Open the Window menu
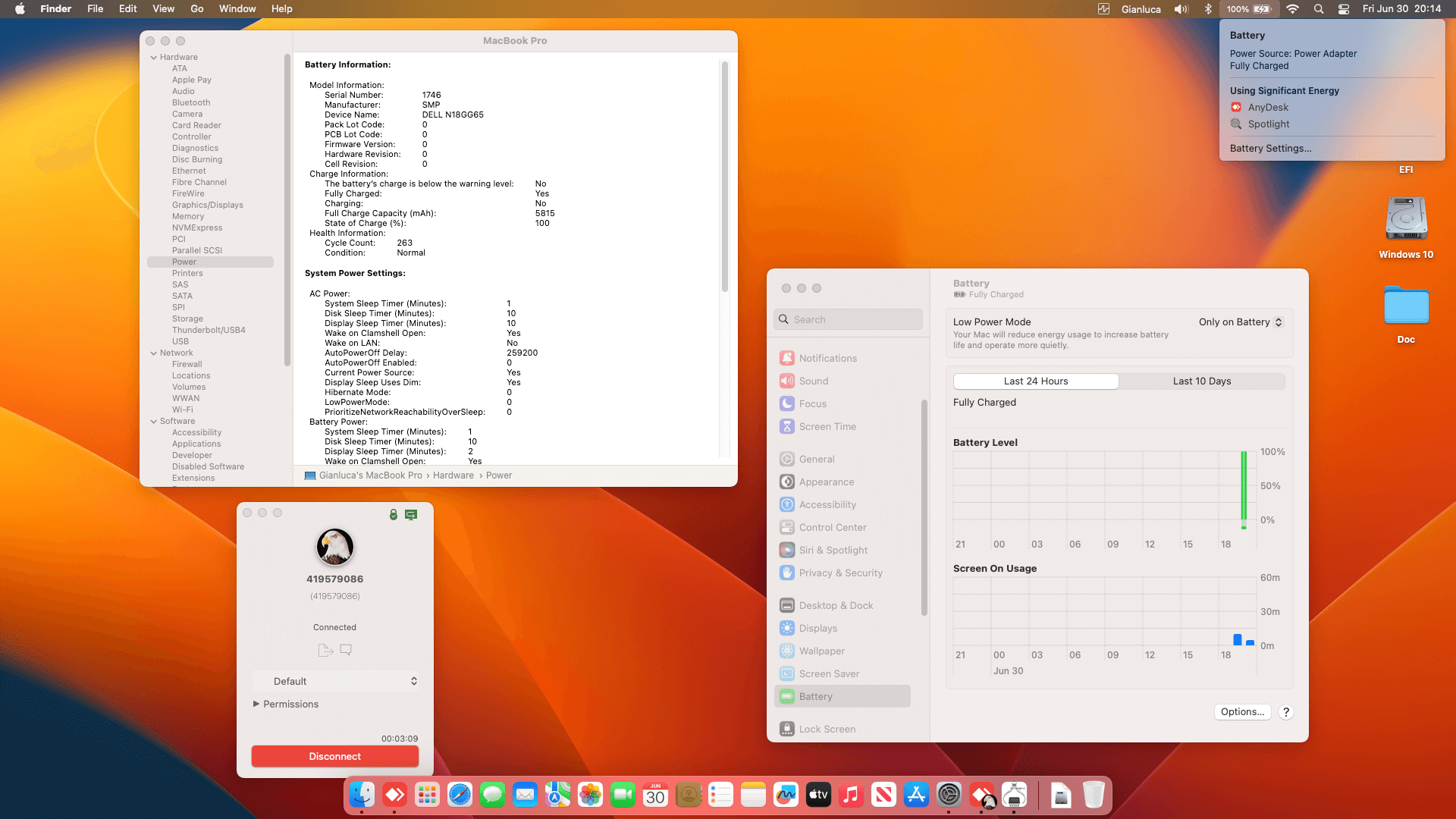 coord(237,8)
